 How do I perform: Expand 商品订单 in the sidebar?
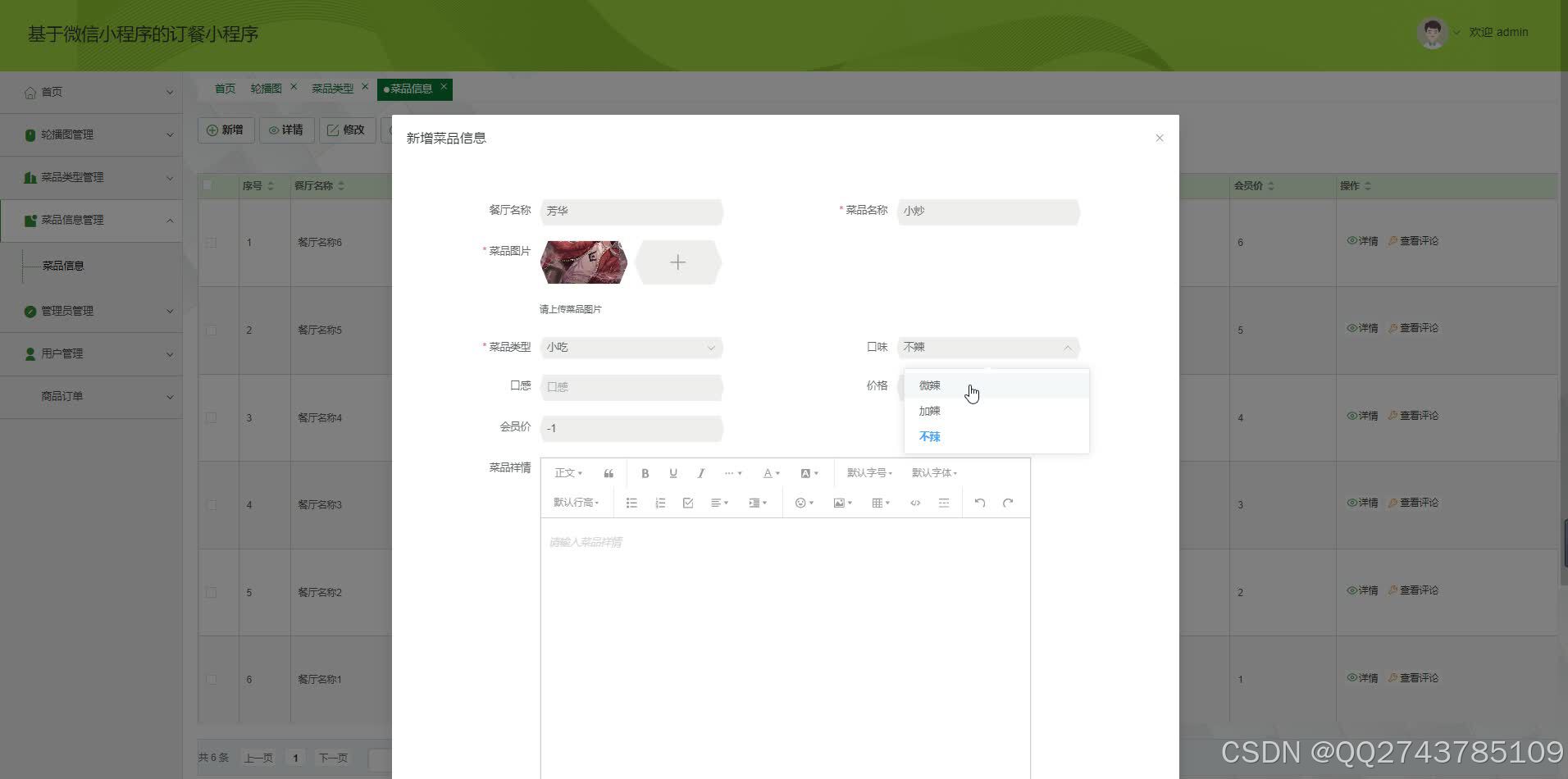(x=91, y=397)
